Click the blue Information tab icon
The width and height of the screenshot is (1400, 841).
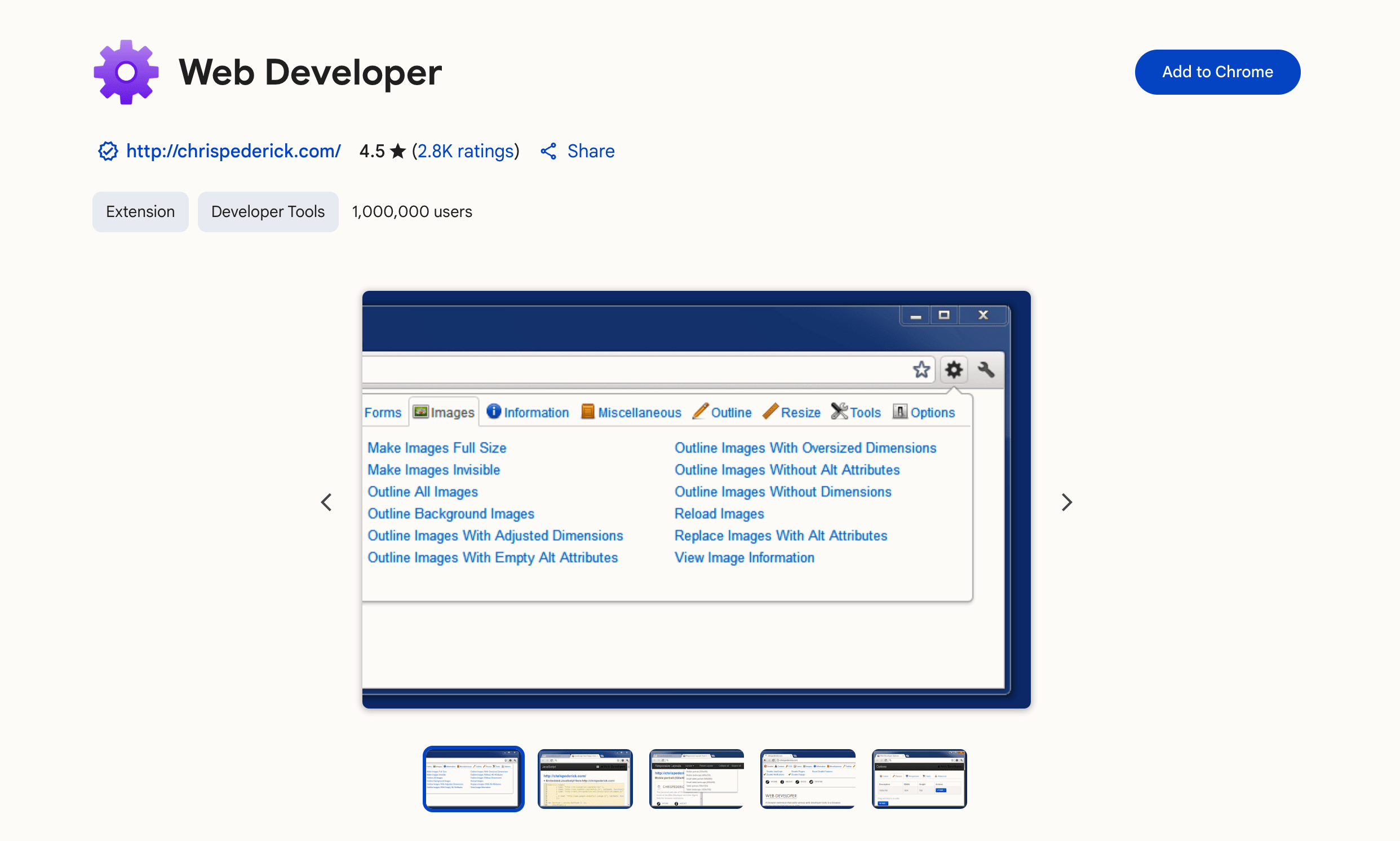pyautogui.click(x=494, y=411)
